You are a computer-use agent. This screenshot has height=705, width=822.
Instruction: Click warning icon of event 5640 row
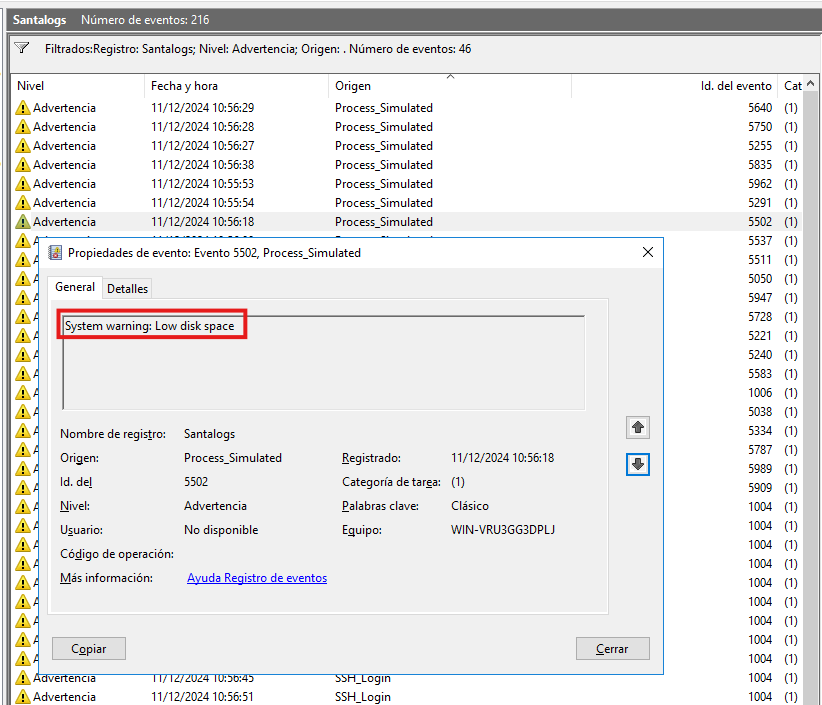tap(23, 107)
